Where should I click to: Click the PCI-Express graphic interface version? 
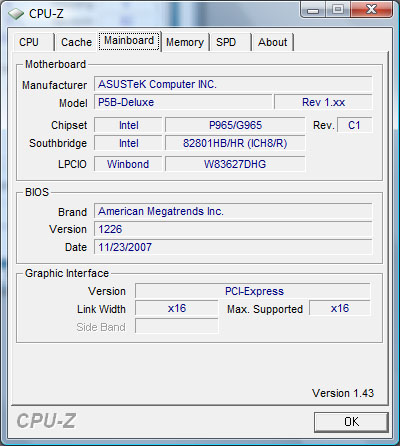[x=253, y=291]
